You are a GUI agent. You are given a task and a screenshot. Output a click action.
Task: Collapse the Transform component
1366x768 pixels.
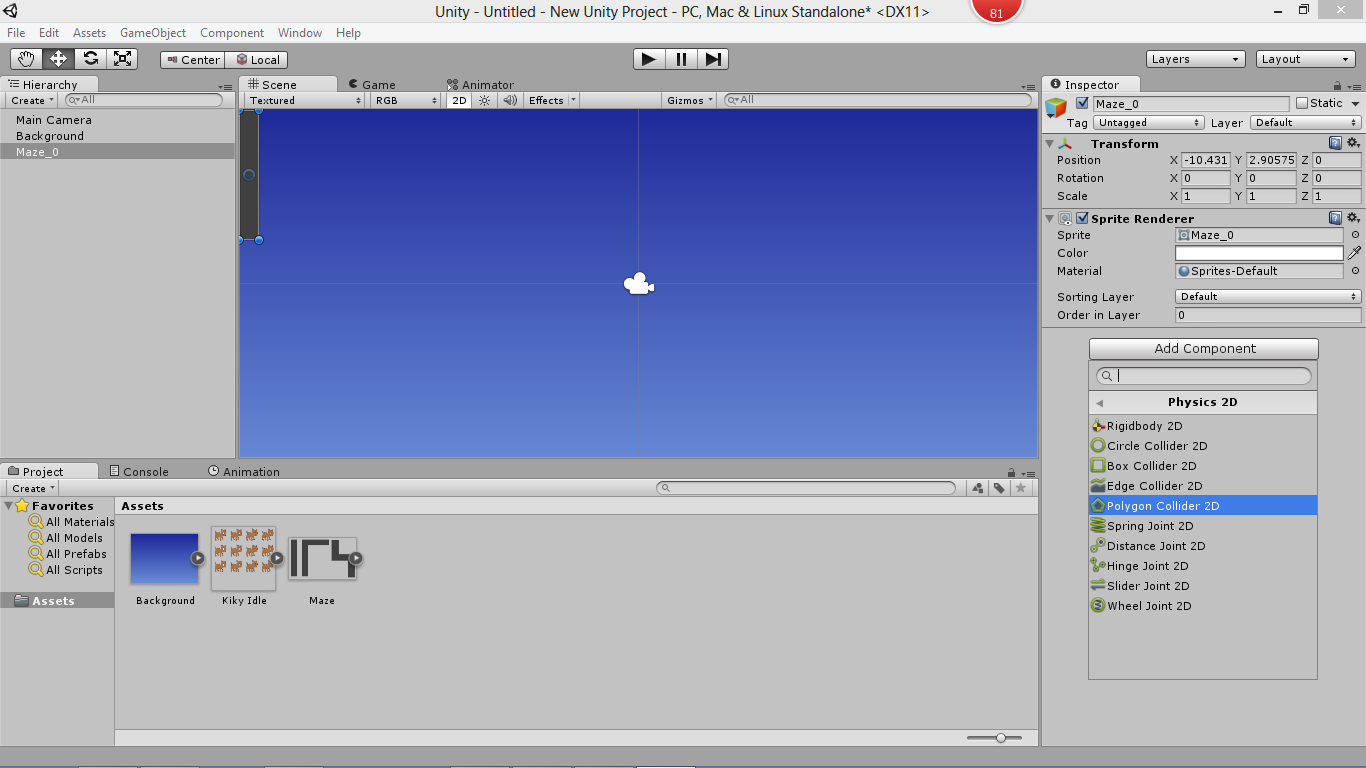coord(1049,143)
